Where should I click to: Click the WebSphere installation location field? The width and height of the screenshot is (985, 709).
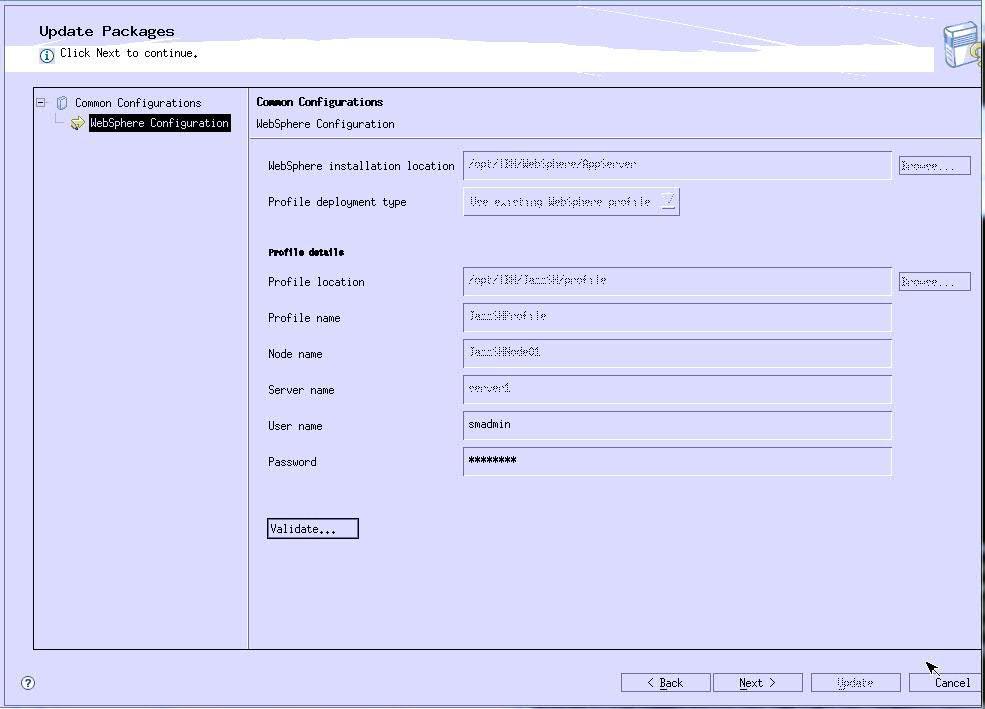677,165
